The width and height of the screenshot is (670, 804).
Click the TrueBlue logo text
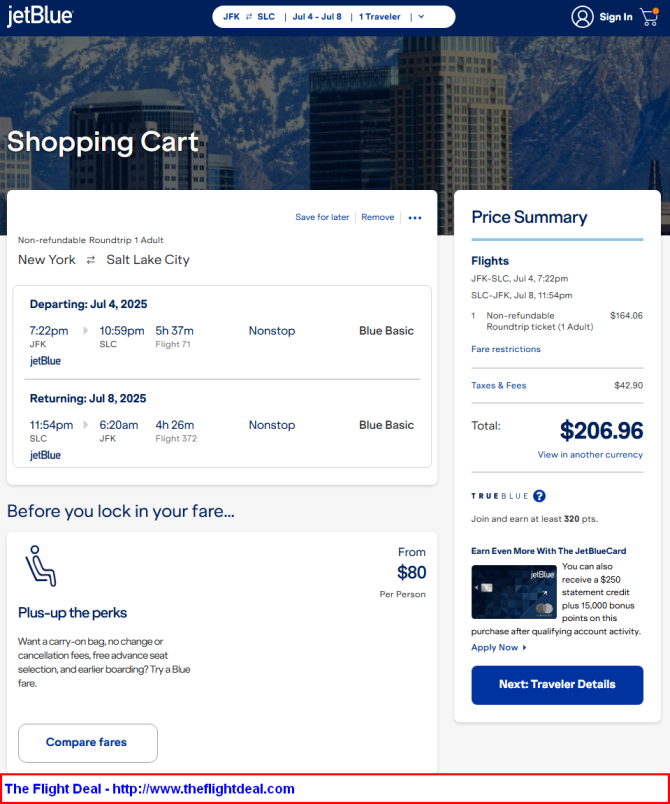tap(499, 496)
